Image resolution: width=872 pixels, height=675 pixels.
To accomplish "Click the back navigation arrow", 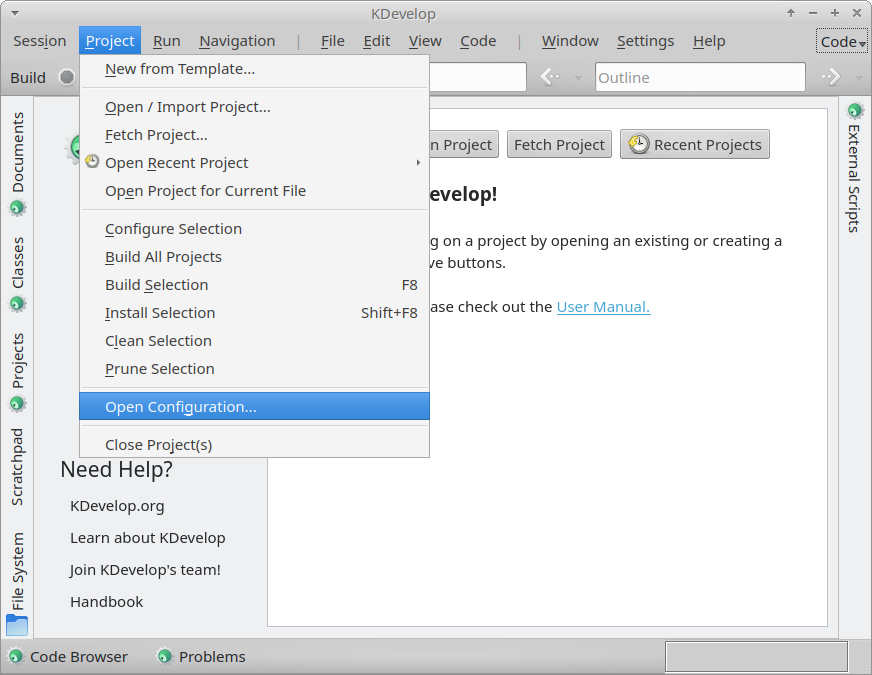I will (550, 77).
